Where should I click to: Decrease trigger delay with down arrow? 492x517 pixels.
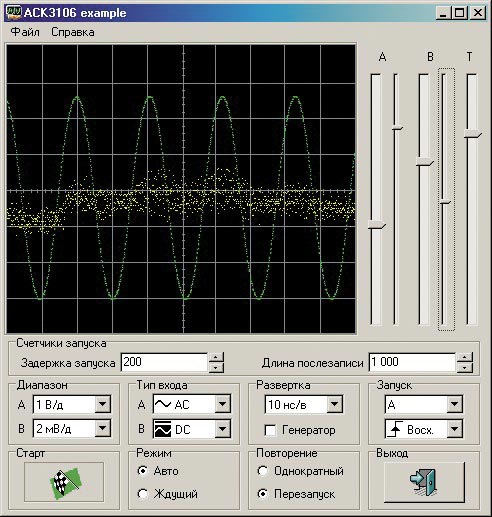216,367
